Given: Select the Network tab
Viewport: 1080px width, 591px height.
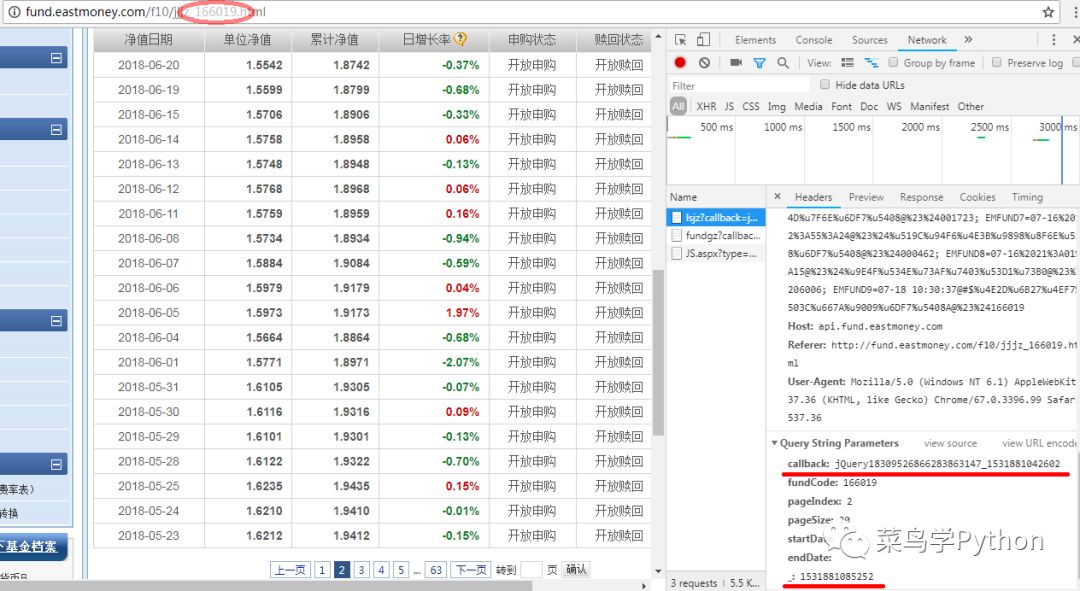Looking at the screenshot, I should pyautogui.click(x=927, y=40).
